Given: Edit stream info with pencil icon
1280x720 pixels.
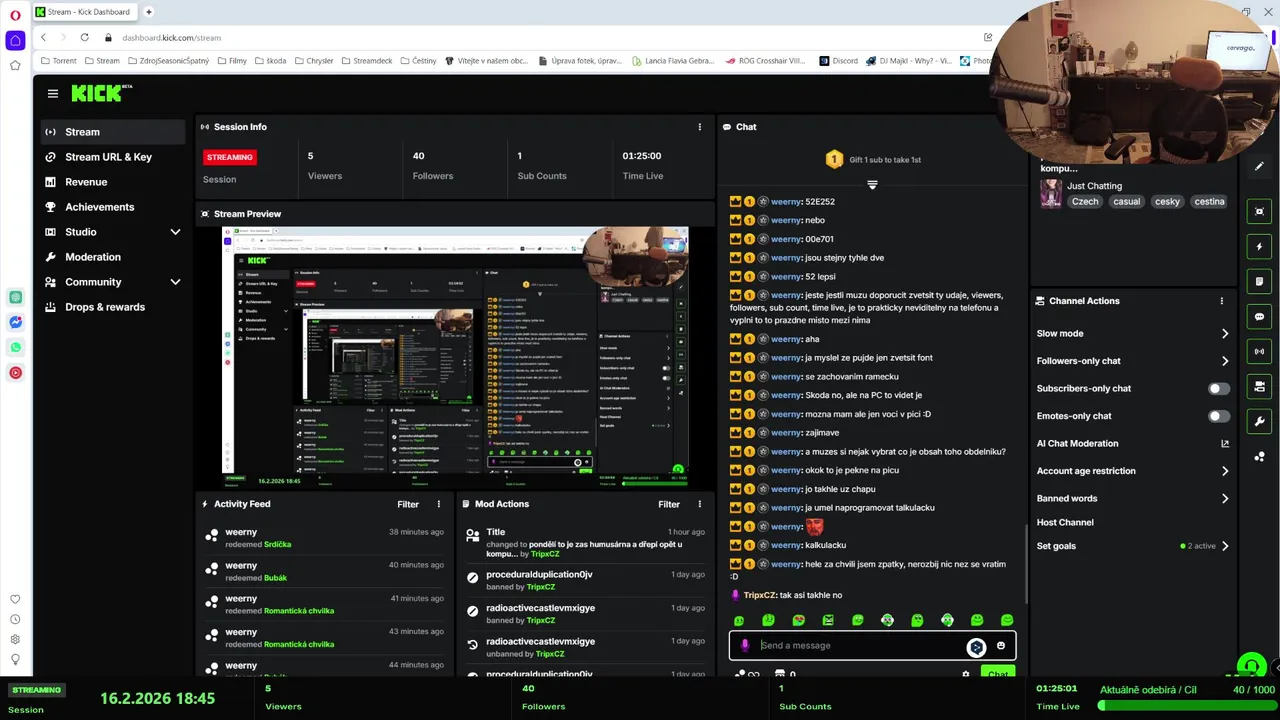Looking at the screenshot, I should [x=1259, y=166].
